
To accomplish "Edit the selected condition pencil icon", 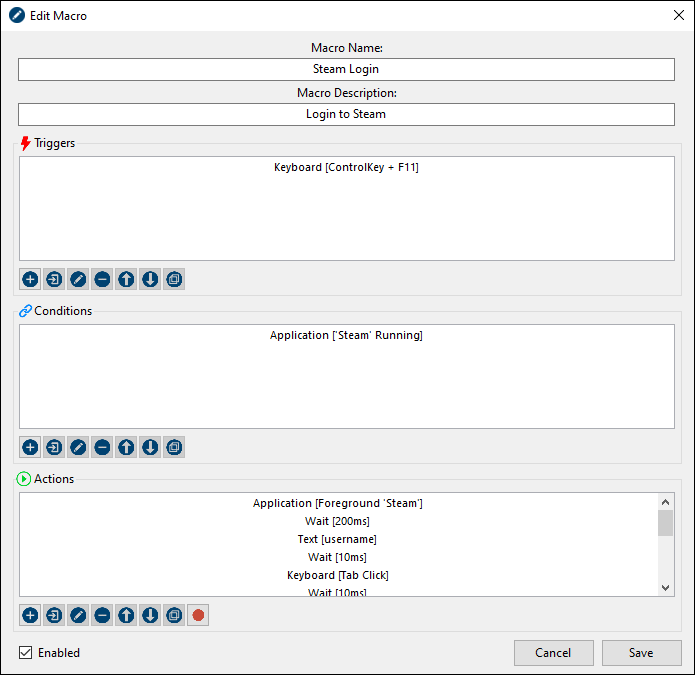I will click(x=78, y=447).
